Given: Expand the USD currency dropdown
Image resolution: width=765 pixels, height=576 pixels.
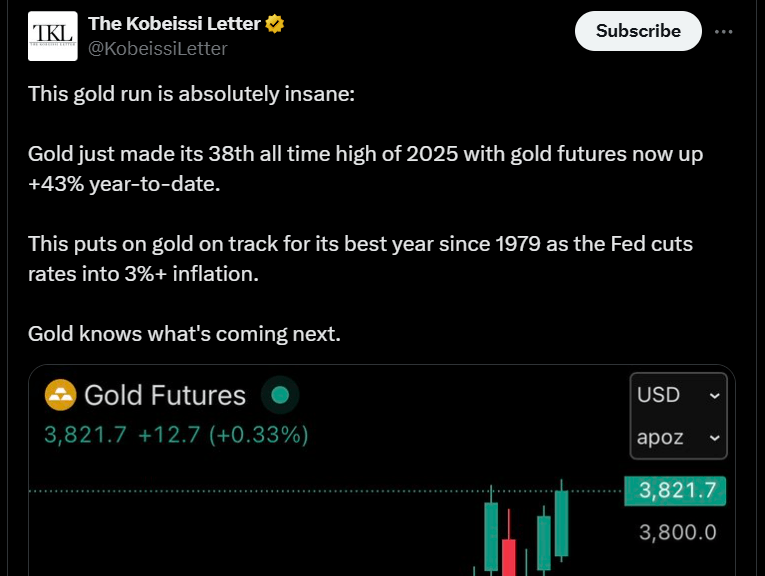Looking at the screenshot, I should pyautogui.click(x=679, y=395).
